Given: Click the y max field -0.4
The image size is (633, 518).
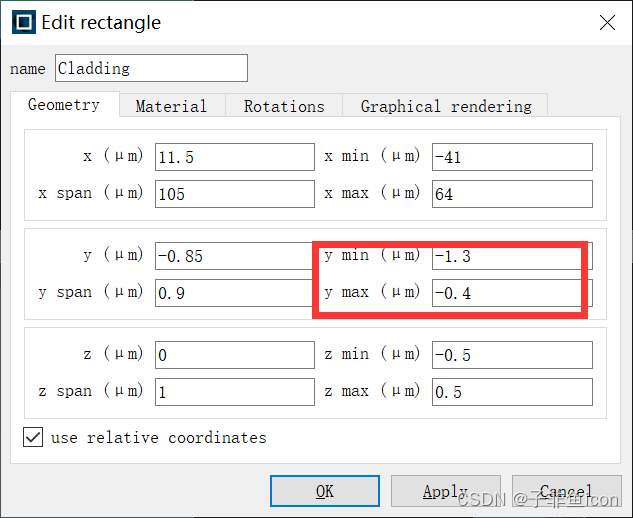Looking at the screenshot, I should pos(512,293).
